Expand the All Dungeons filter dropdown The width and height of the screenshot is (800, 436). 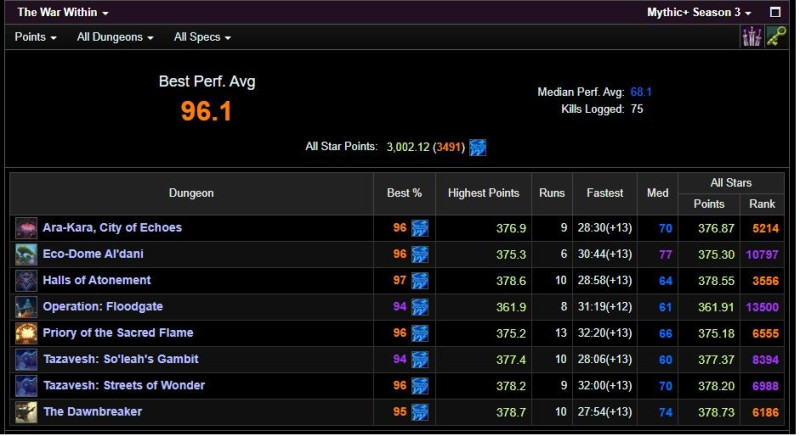click(115, 37)
